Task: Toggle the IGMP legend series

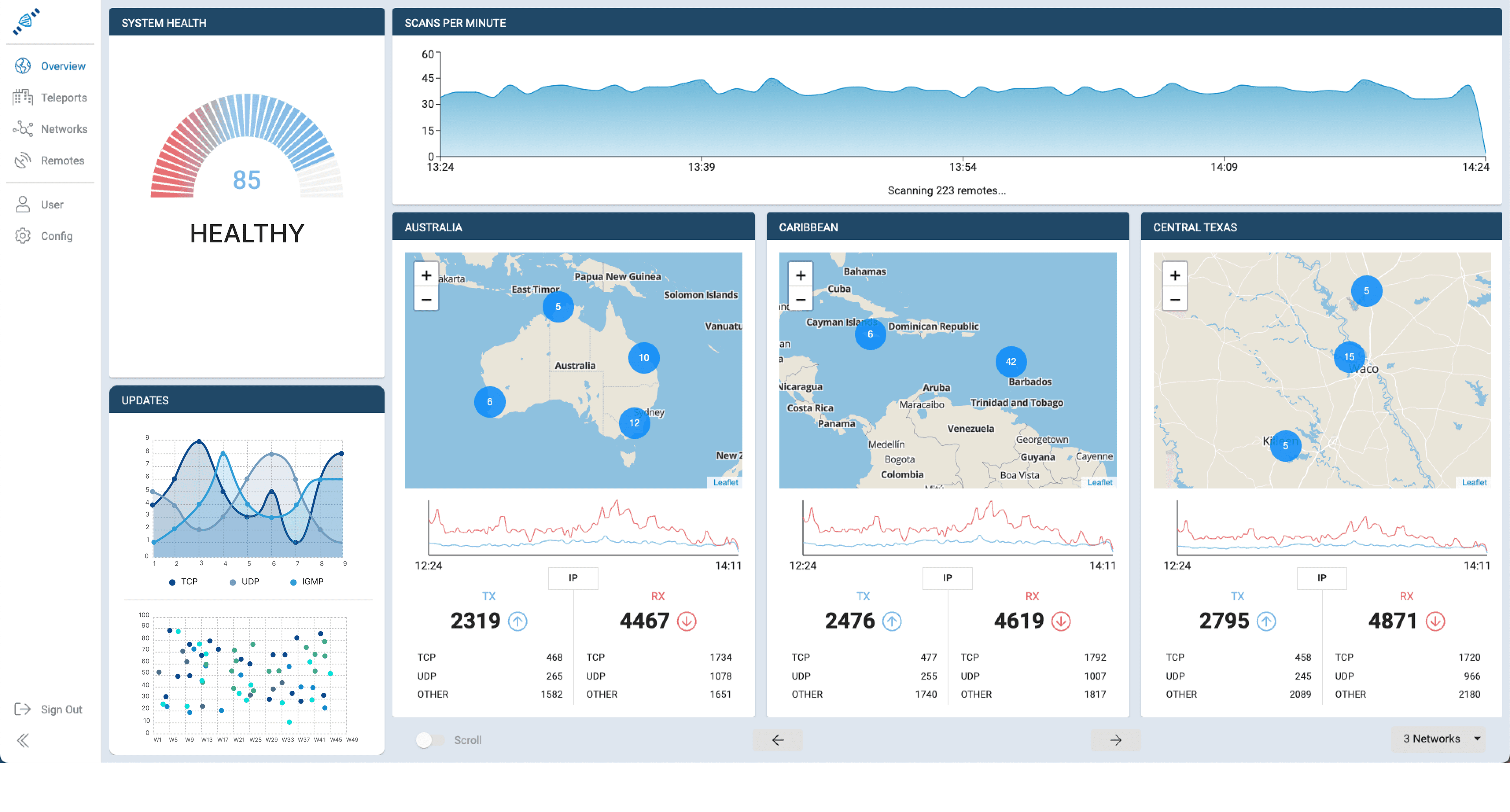Action: [x=307, y=582]
